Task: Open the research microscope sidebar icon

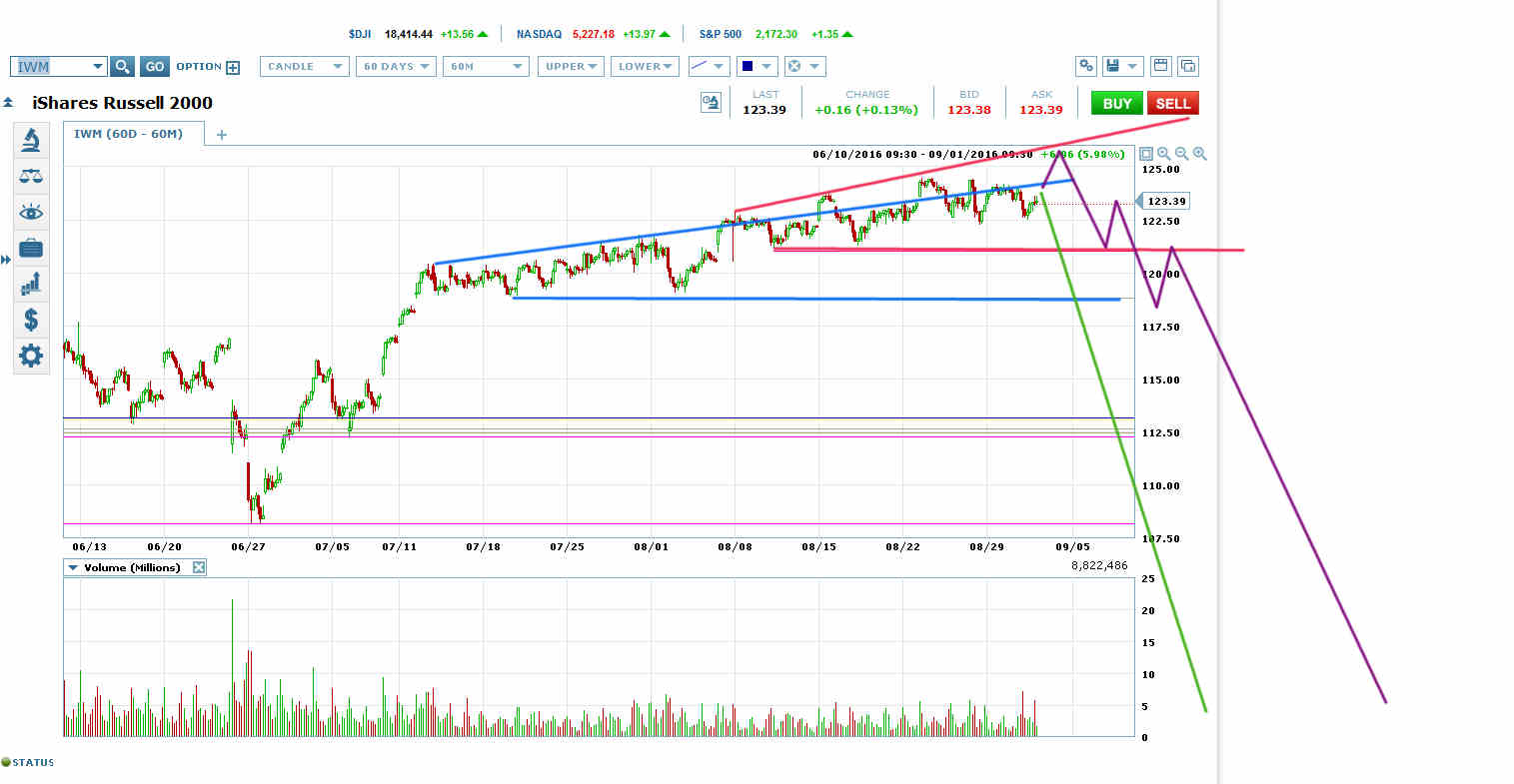Action: click(x=31, y=140)
